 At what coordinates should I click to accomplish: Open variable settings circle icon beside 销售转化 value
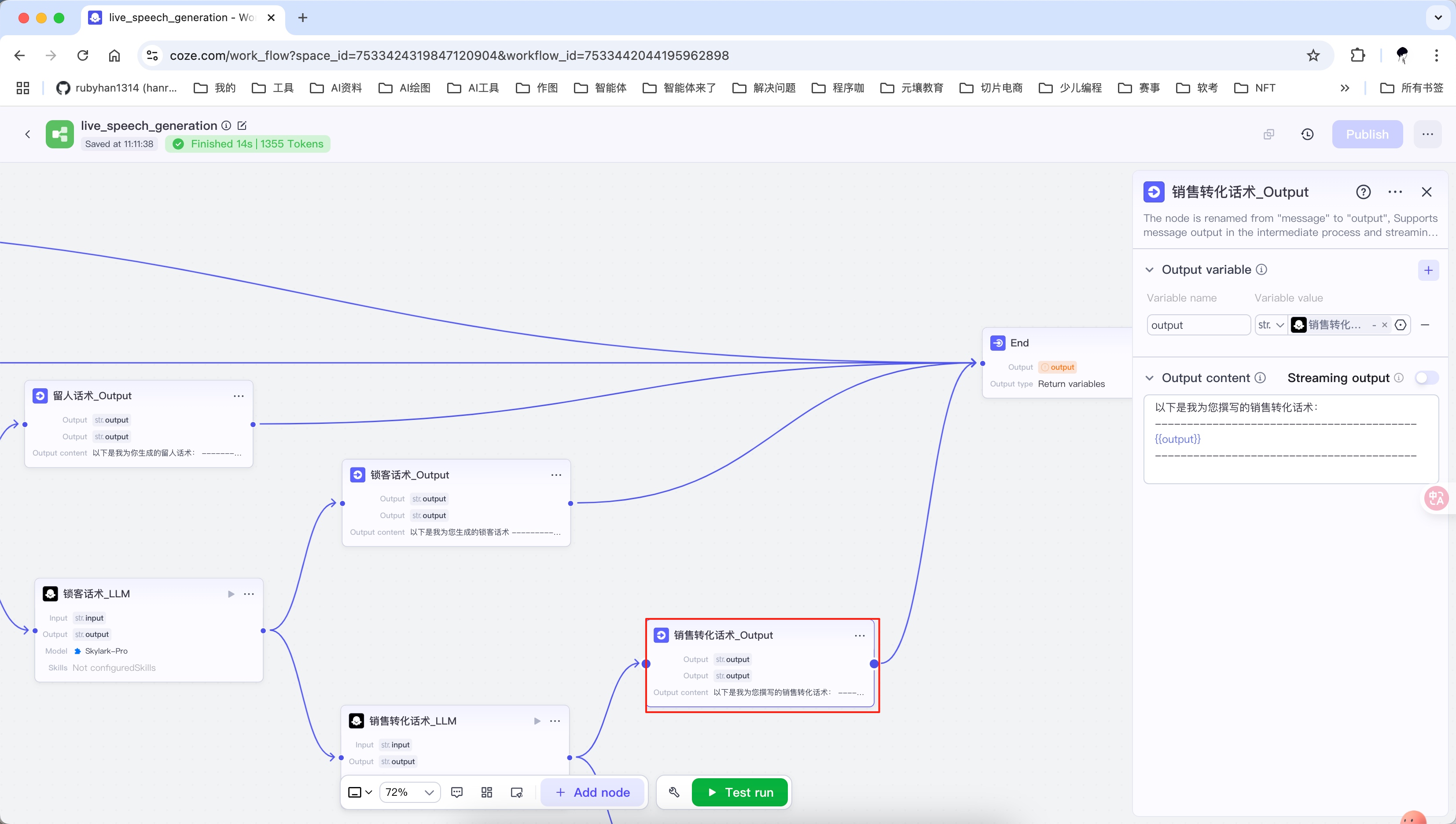tap(1401, 325)
